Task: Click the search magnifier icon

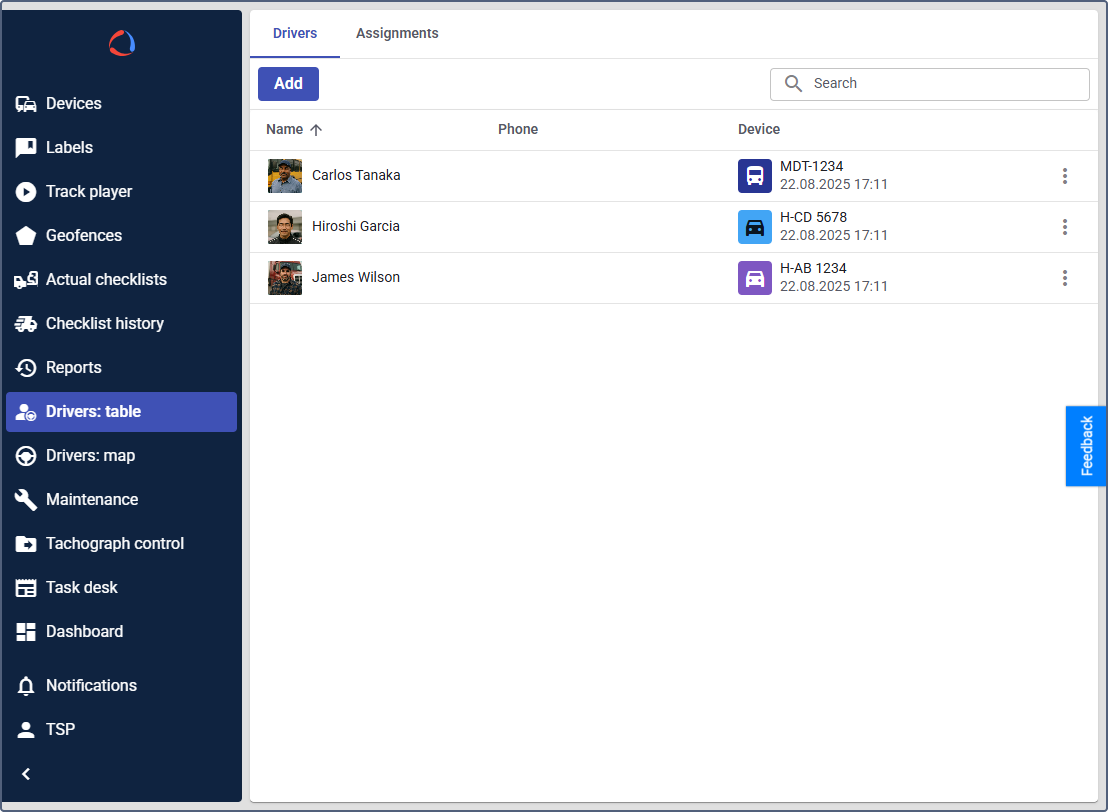Action: pos(794,83)
